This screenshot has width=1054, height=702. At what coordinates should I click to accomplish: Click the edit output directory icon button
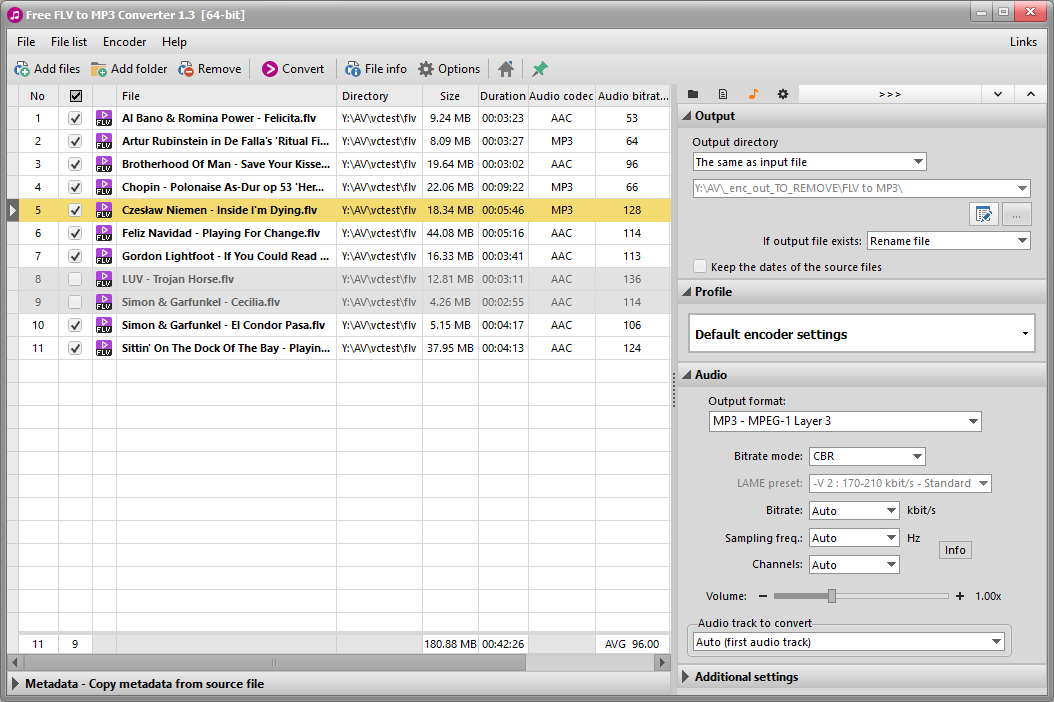click(984, 214)
